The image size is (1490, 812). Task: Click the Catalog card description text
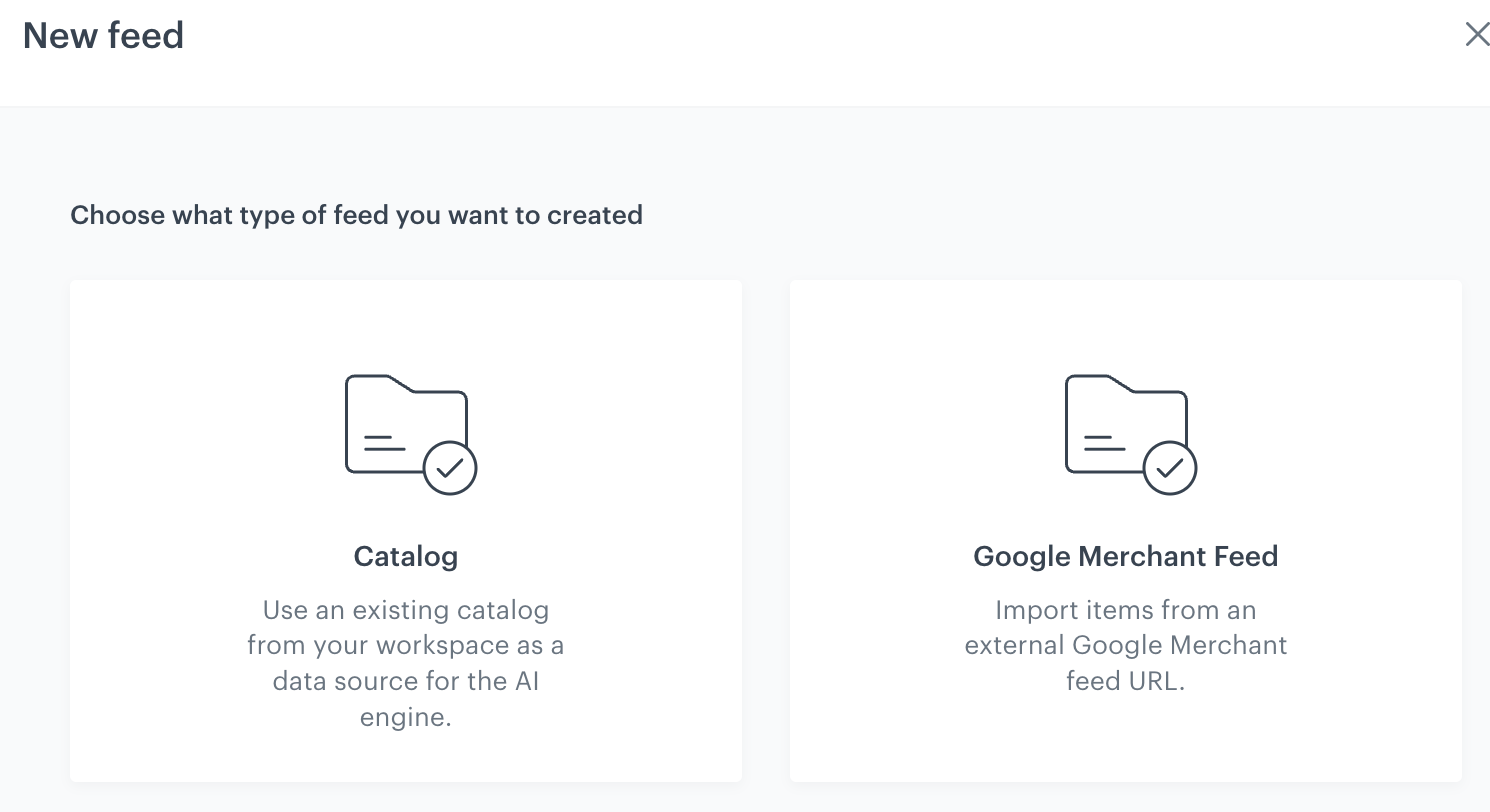(405, 663)
